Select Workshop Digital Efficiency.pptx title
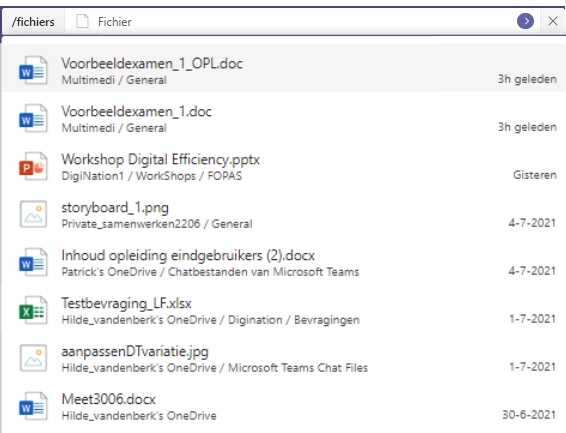The height and width of the screenshot is (433, 566). click(x=160, y=159)
